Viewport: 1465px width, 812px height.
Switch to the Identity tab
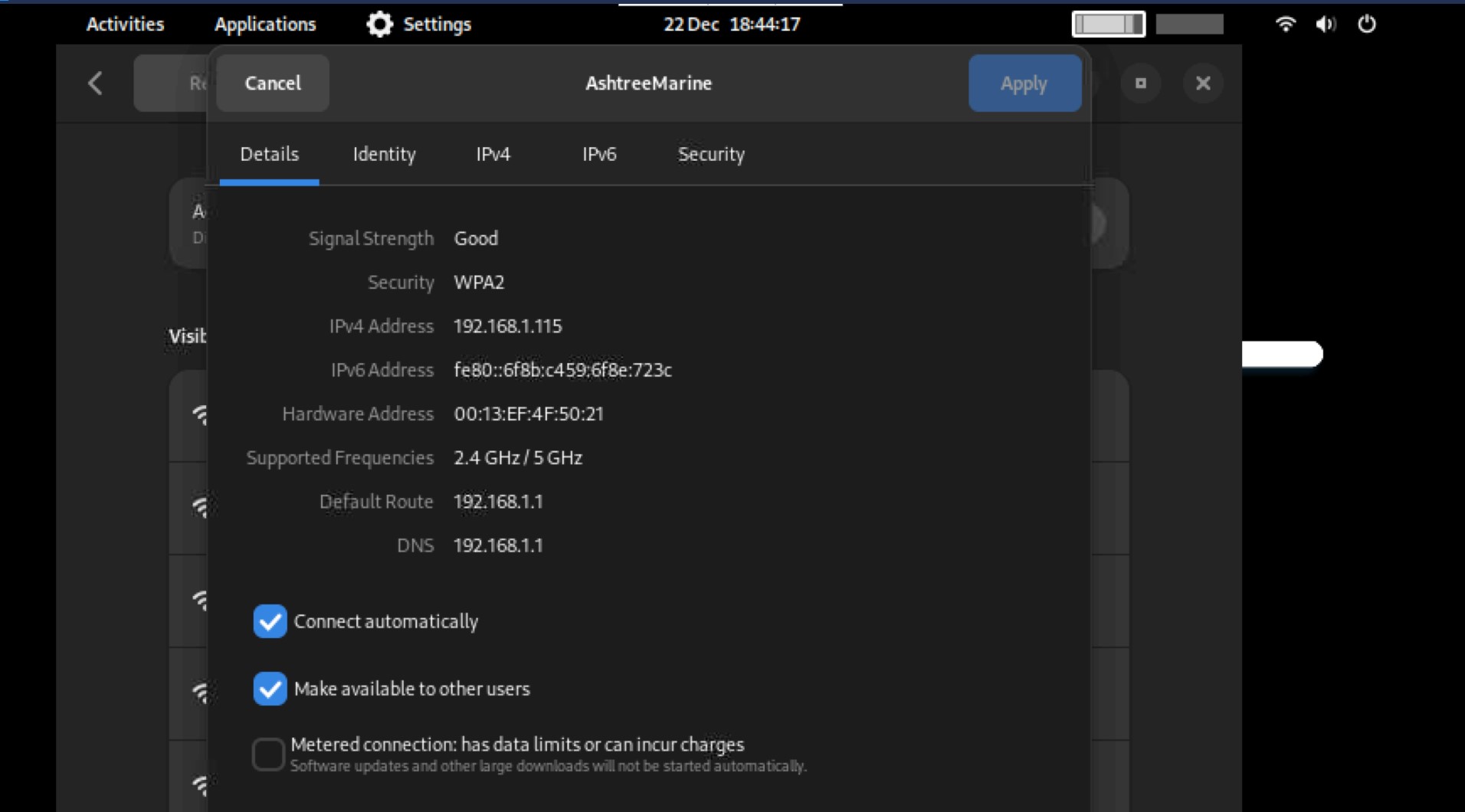(x=384, y=155)
